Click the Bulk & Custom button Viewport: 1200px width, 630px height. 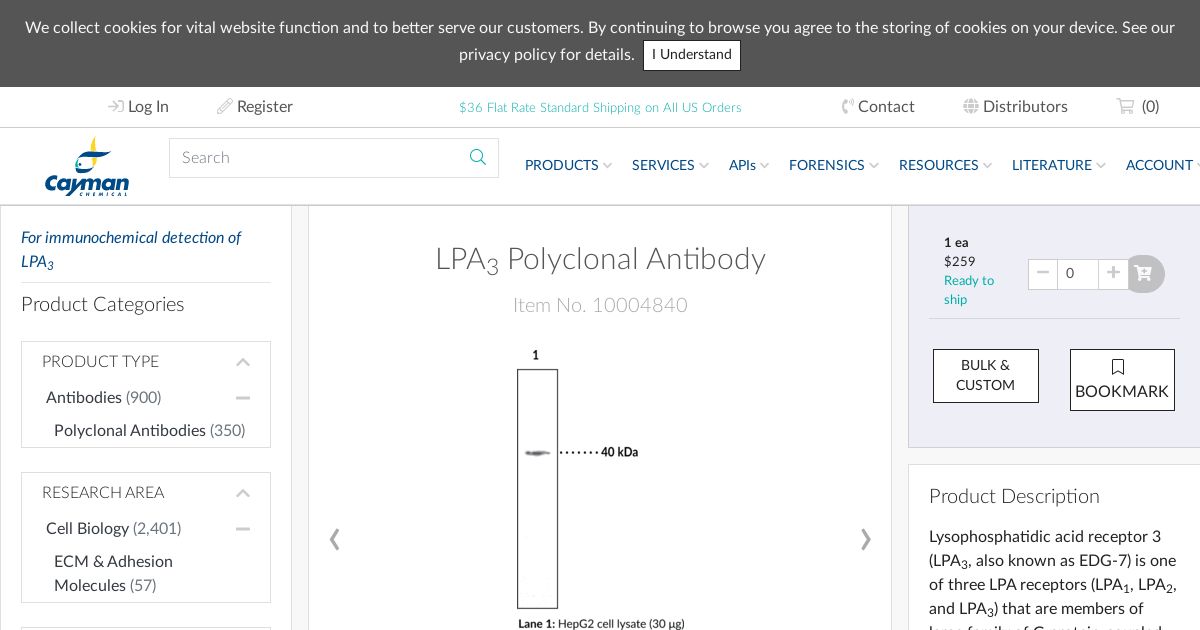point(985,376)
